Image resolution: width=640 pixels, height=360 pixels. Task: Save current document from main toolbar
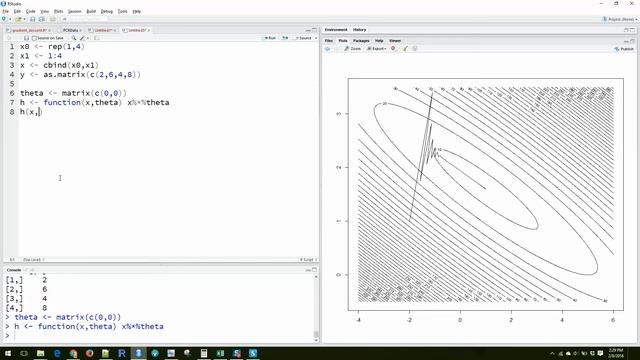coord(33,19)
